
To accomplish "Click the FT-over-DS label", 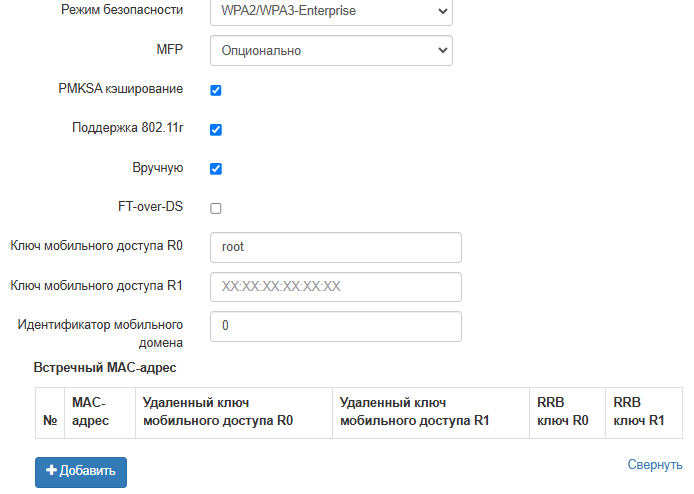I will pos(150,206).
